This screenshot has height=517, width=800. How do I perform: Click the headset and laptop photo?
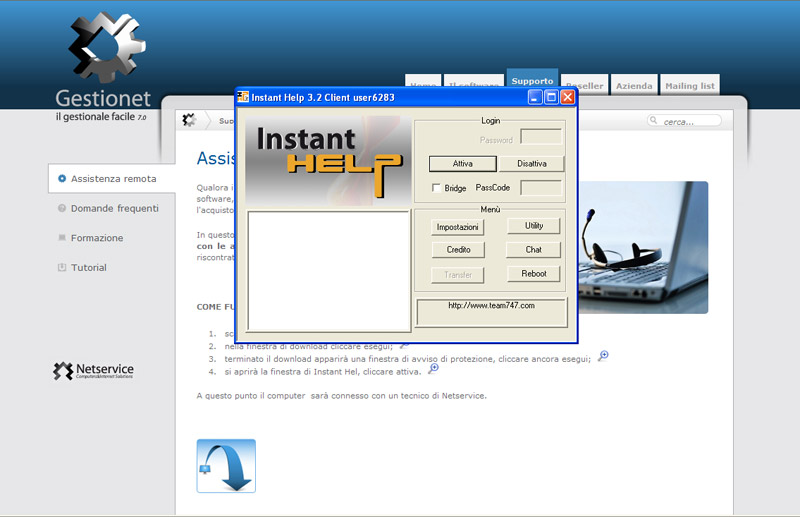pyautogui.click(x=643, y=248)
